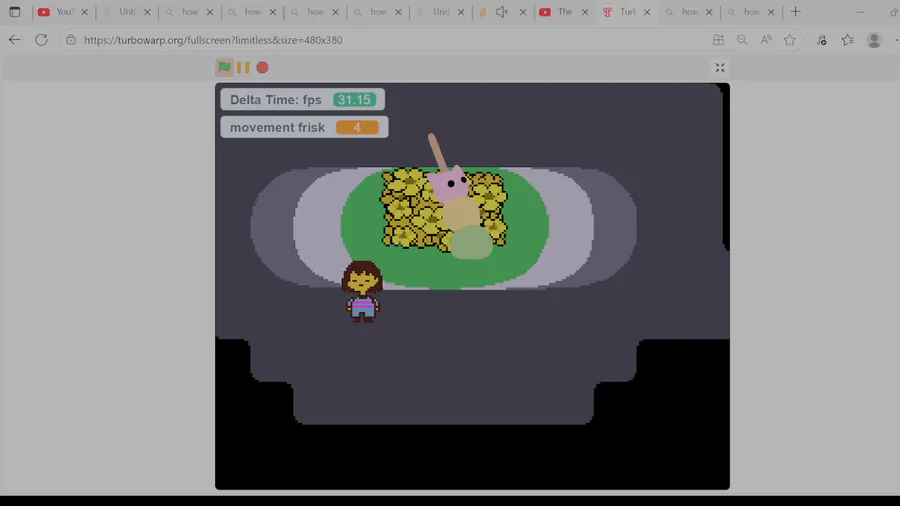The height and width of the screenshot is (506, 900).
Task: Close the 'Turl' TurboWarp tab
Action: [x=647, y=11]
